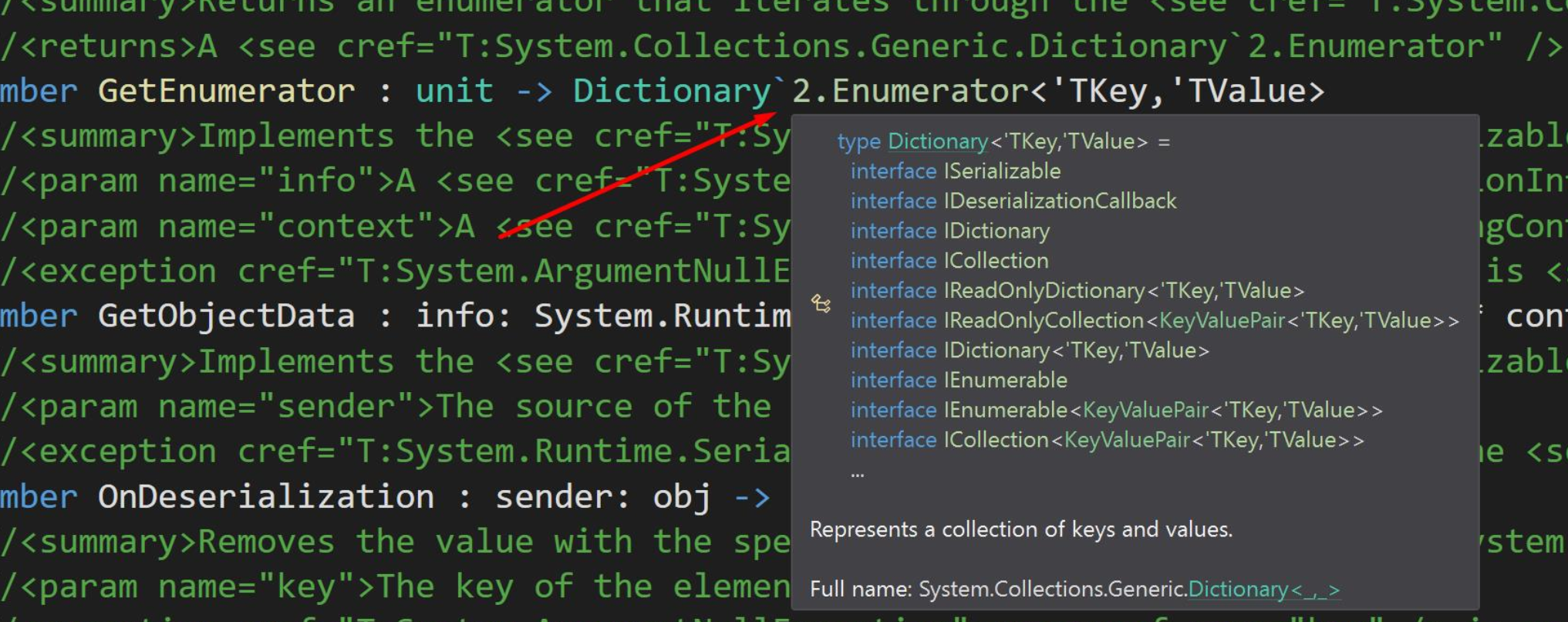Open the Dictionary<_,_> link after Full name

1264,590
